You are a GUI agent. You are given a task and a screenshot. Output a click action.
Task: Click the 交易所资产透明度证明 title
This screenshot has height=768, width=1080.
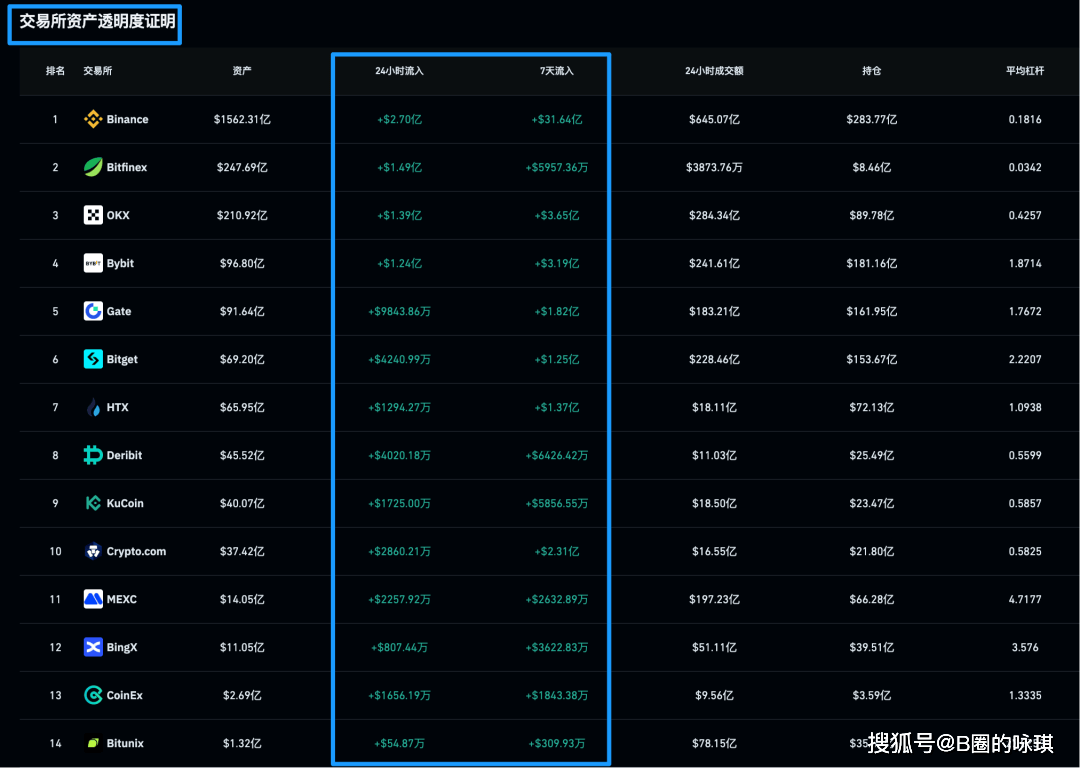click(96, 20)
